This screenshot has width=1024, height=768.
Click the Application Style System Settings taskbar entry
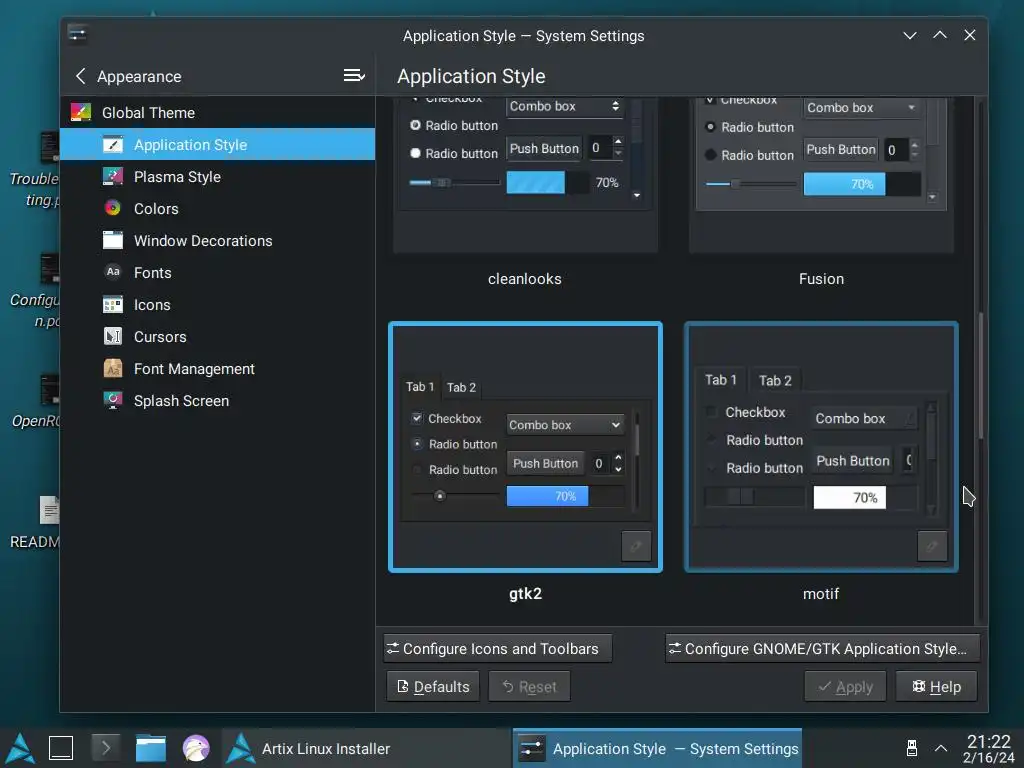[x=658, y=748]
